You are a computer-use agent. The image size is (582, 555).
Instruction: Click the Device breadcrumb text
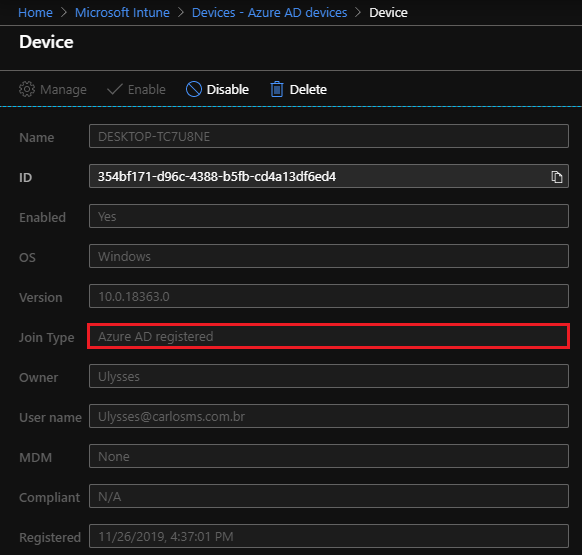(x=388, y=13)
